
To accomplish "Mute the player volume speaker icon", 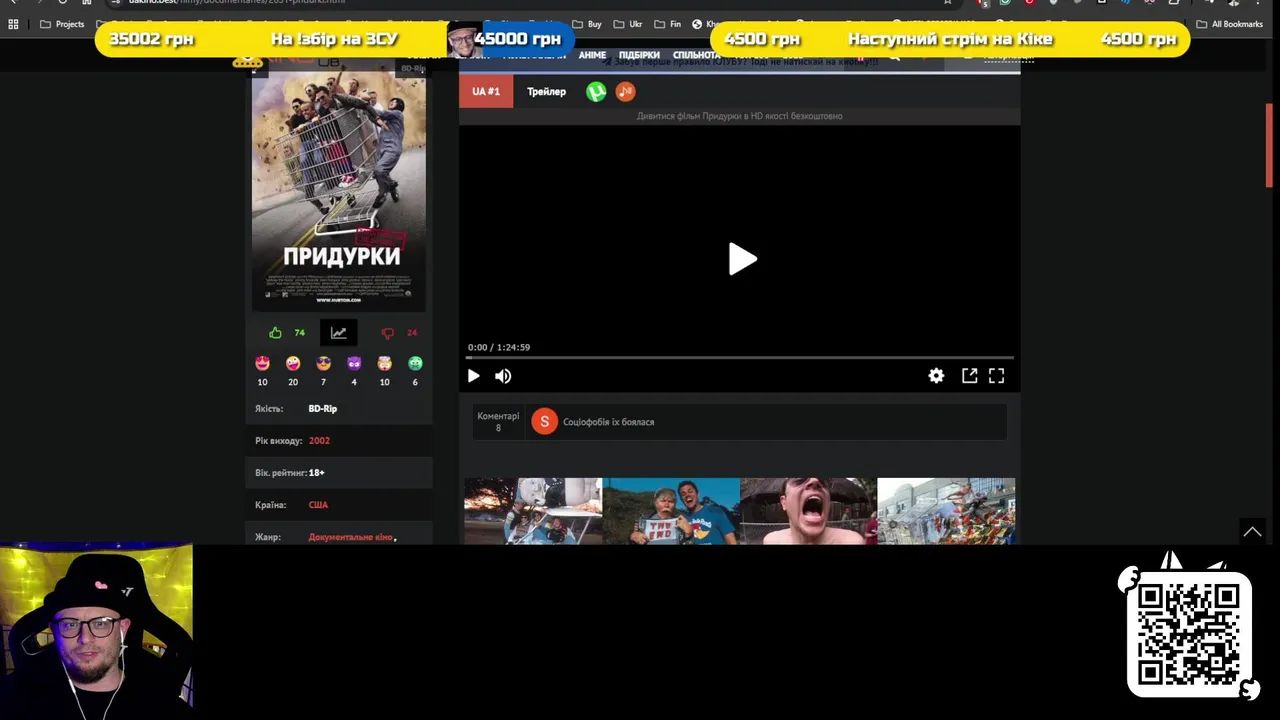I will pos(503,376).
